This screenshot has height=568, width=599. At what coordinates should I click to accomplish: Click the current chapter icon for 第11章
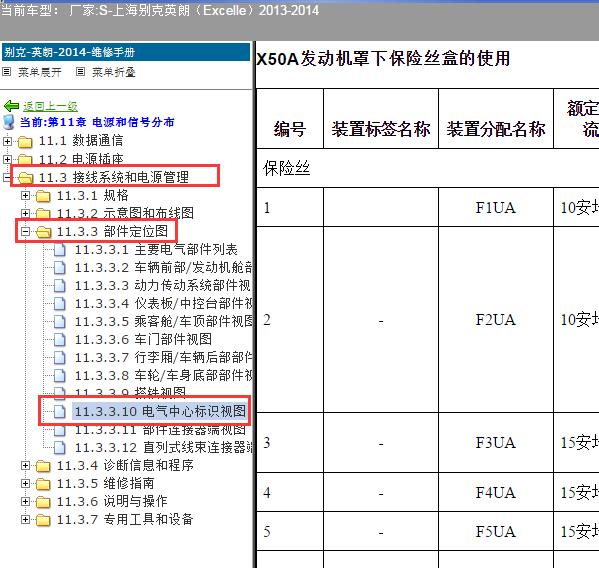pos(8,122)
